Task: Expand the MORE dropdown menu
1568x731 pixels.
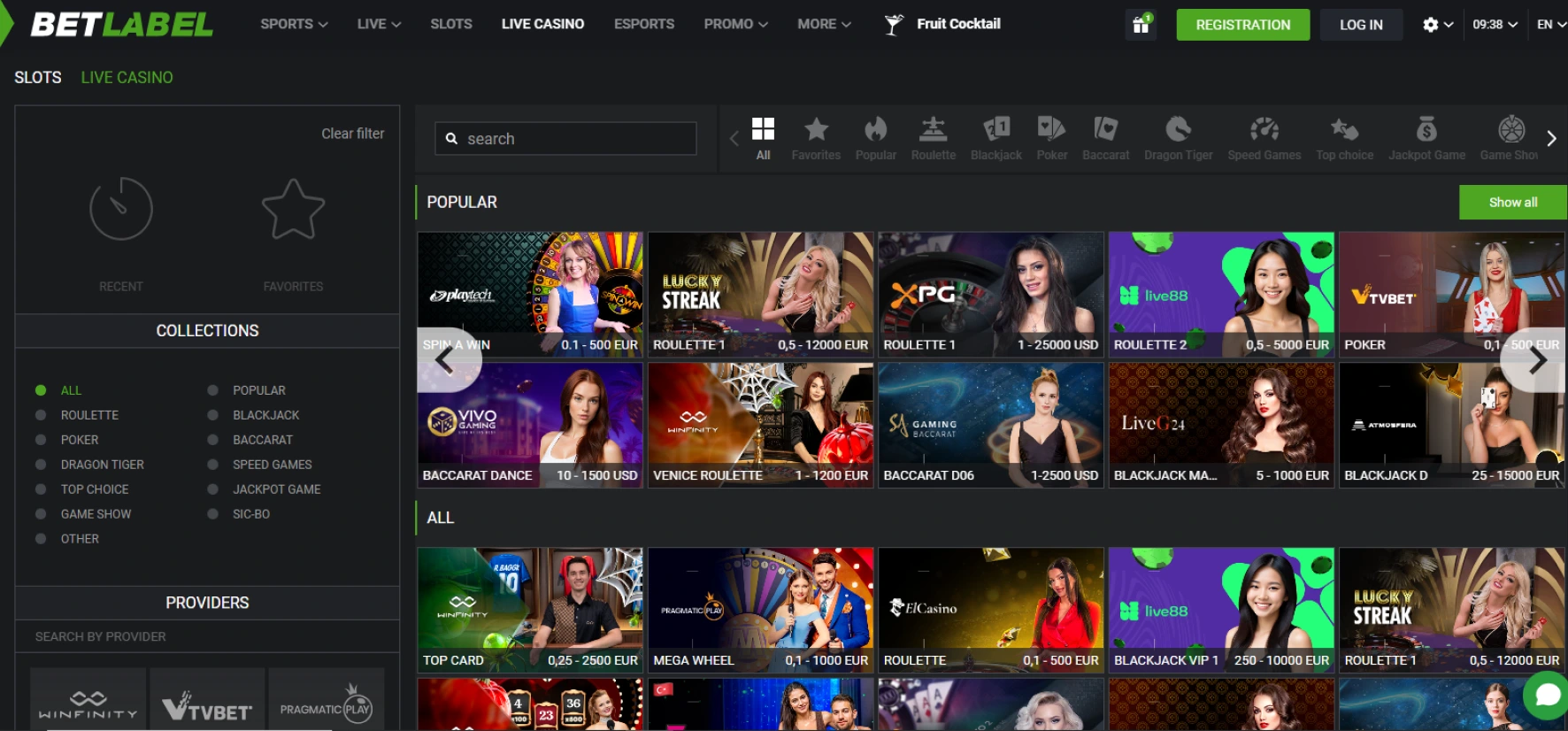Action: pos(824,25)
